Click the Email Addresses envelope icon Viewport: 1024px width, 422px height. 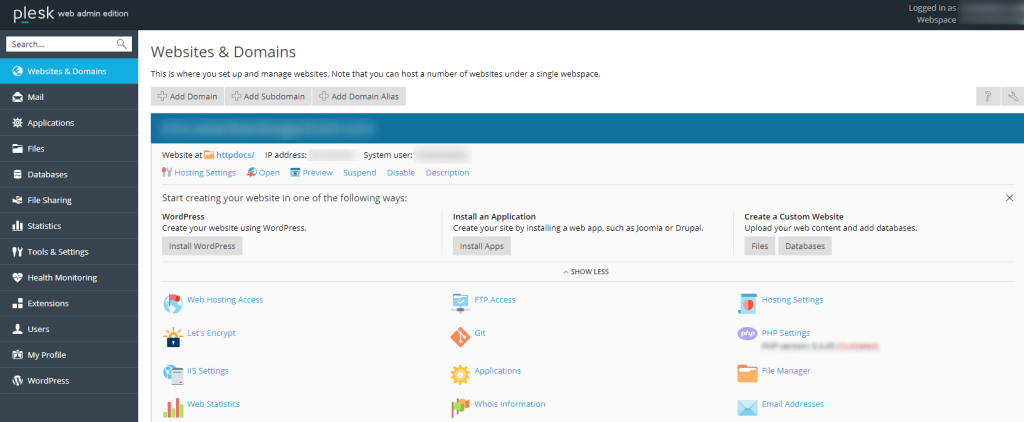747,408
